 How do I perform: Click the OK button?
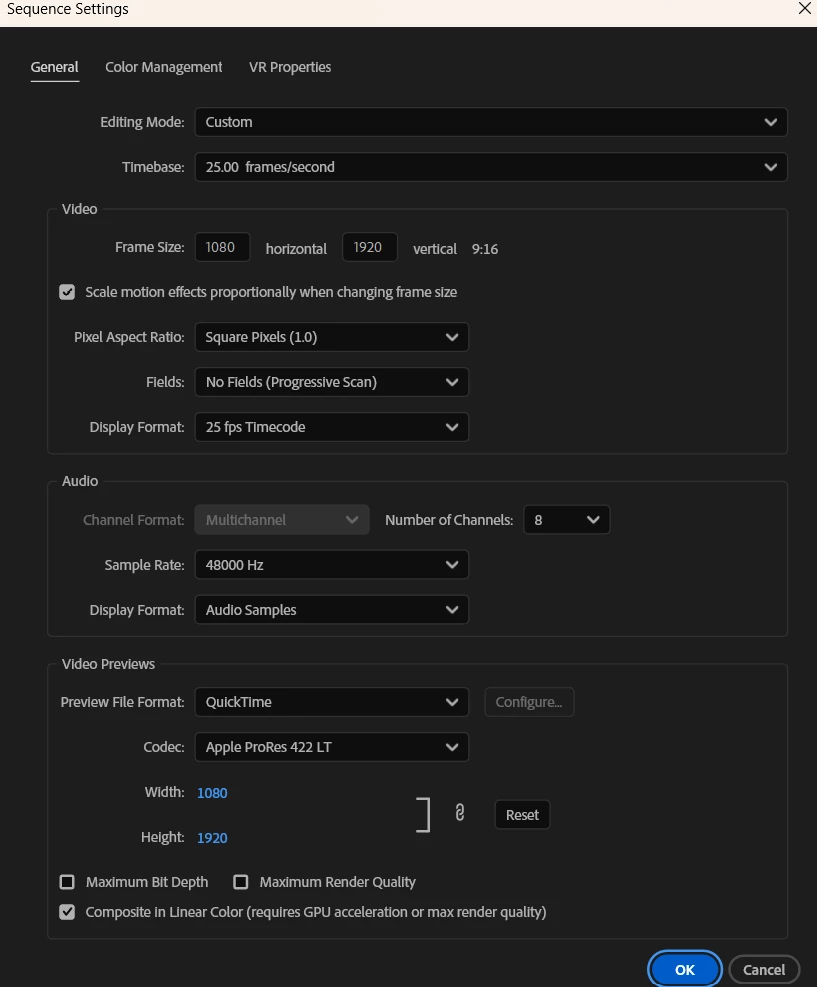[x=685, y=969]
